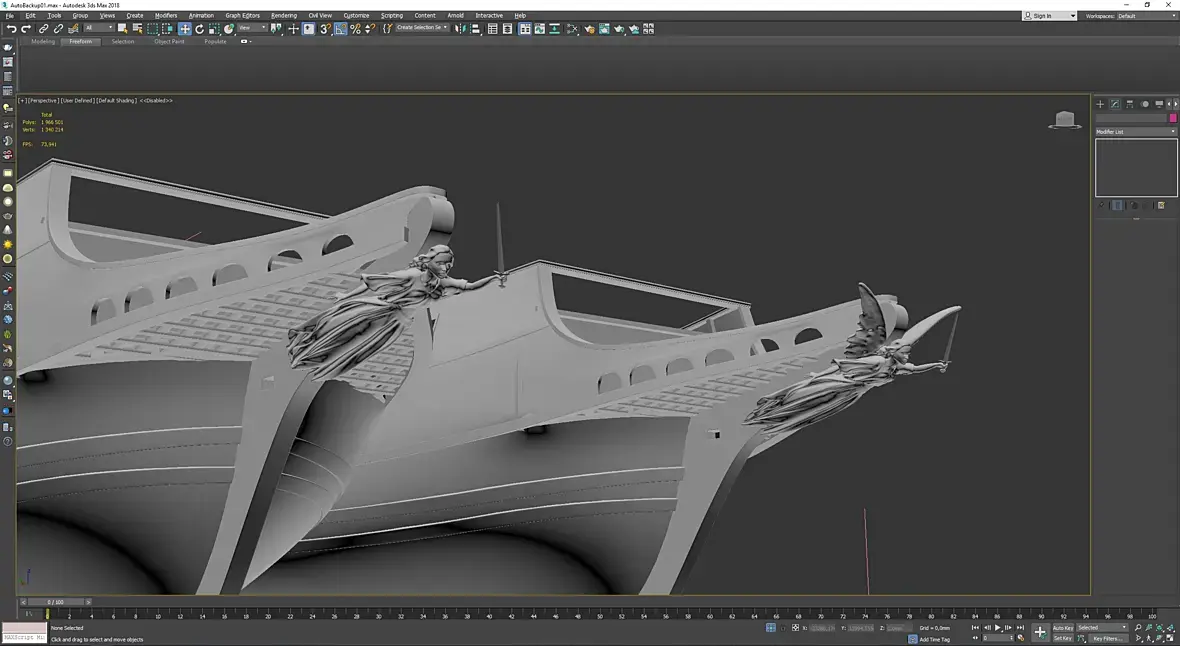Click the Play Animation button
The width and height of the screenshot is (1180, 646).
tap(997, 628)
